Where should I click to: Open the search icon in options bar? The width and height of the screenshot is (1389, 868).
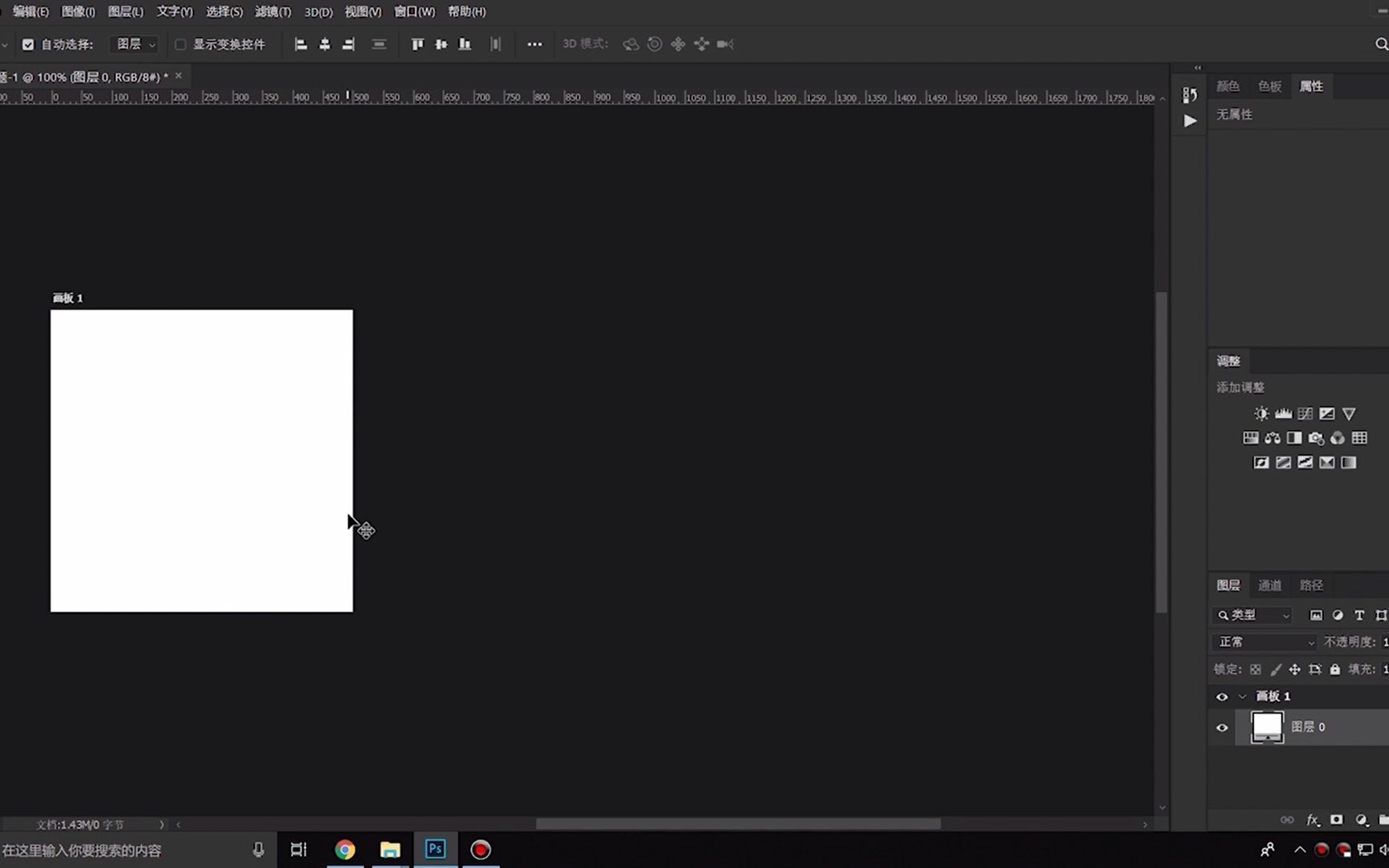1381,44
